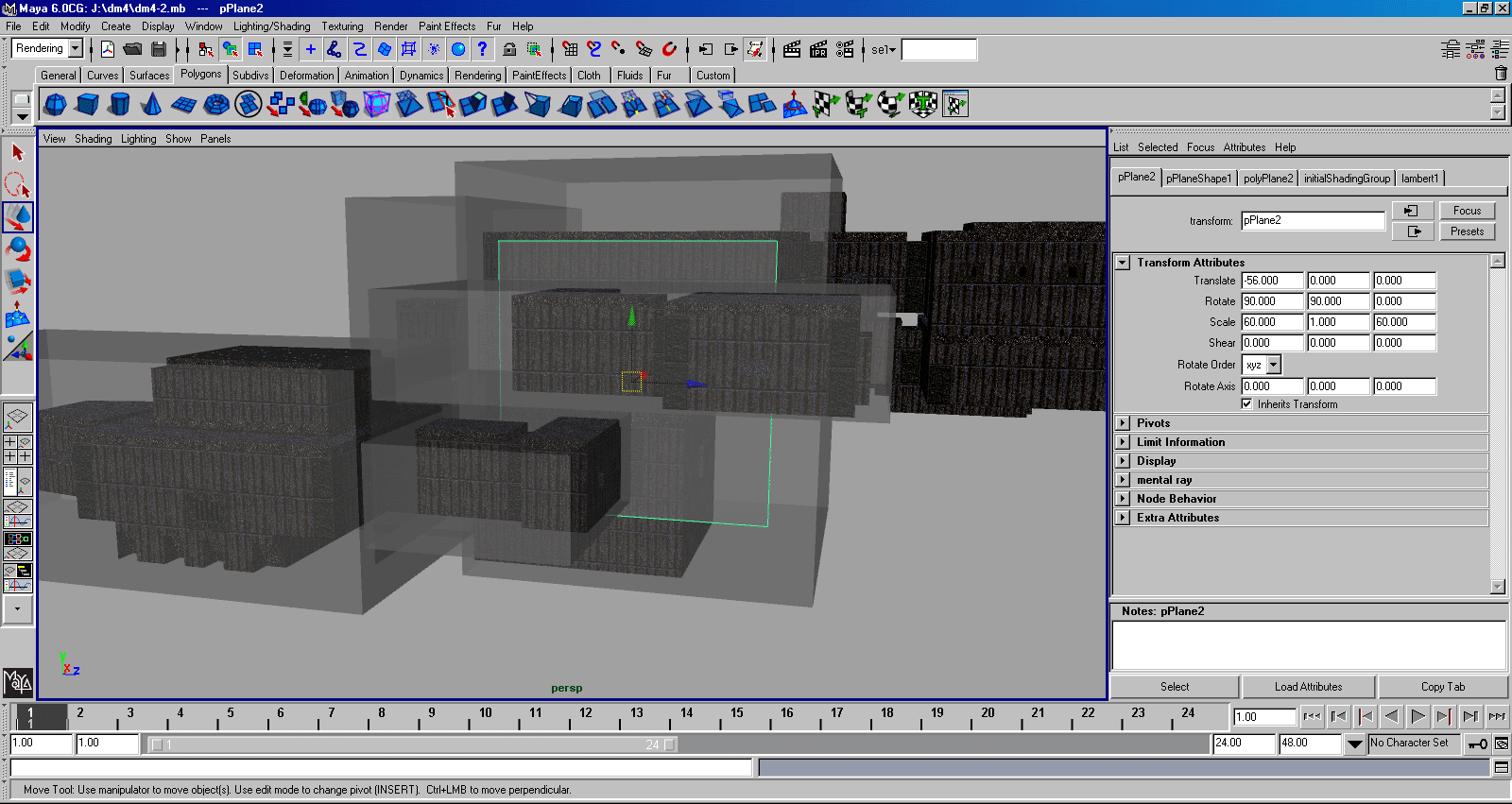Image resolution: width=1512 pixels, height=804 pixels.
Task: Create a polygon cone from the shelf
Action: click(x=152, y=104)
